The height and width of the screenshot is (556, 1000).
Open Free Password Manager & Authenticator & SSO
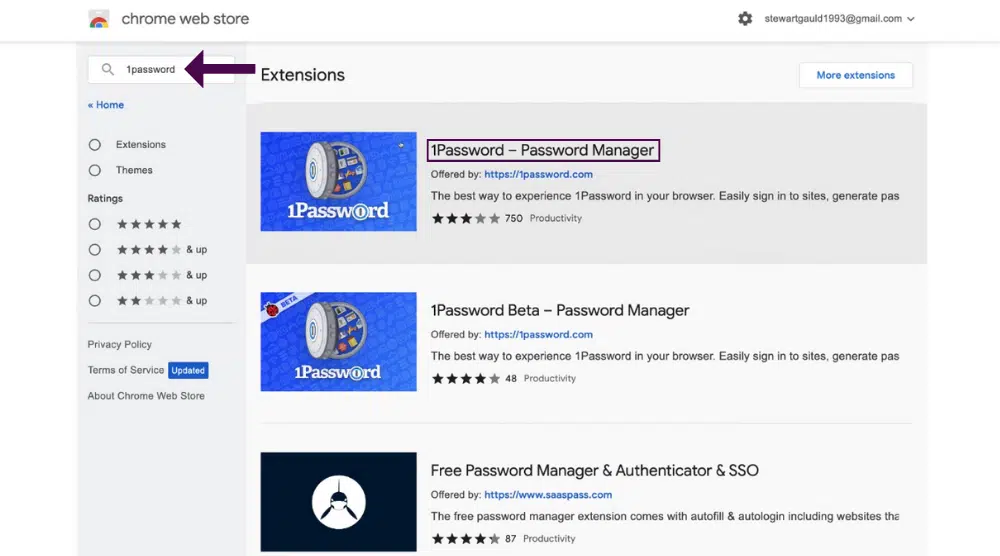pyautogui.click(x=594, y=471)
